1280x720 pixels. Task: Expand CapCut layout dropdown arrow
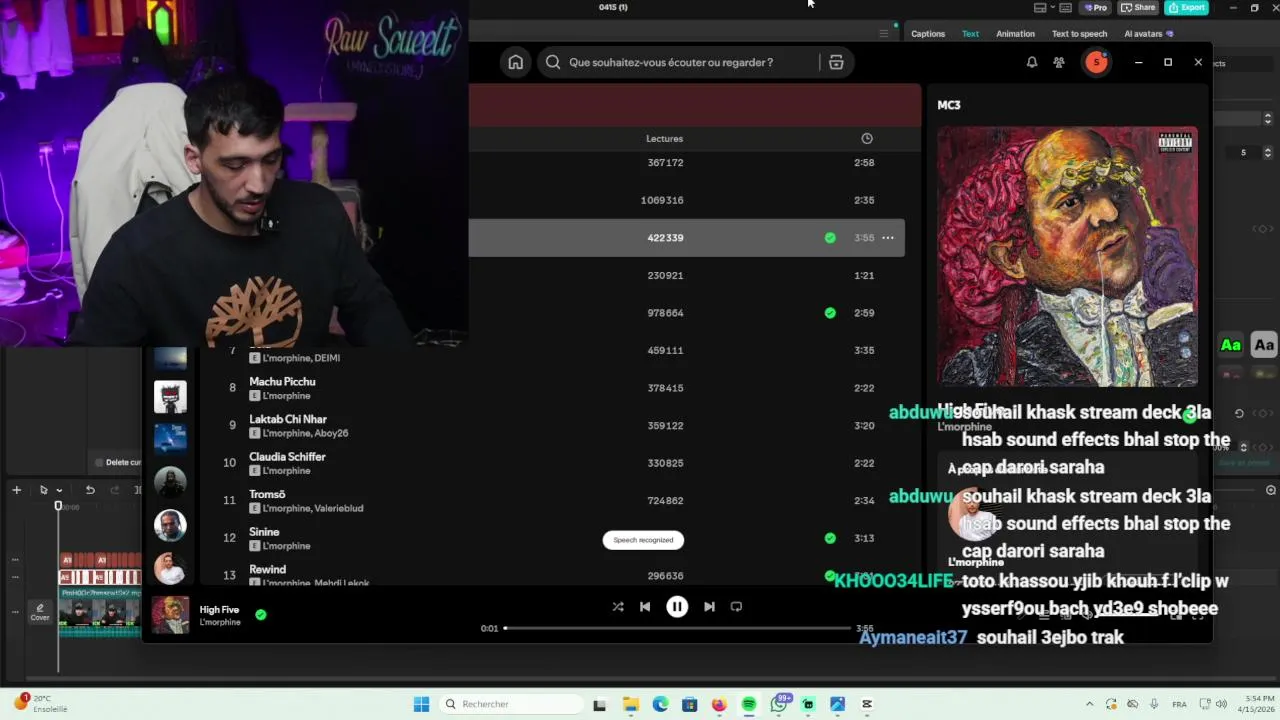click(1052, 8)
